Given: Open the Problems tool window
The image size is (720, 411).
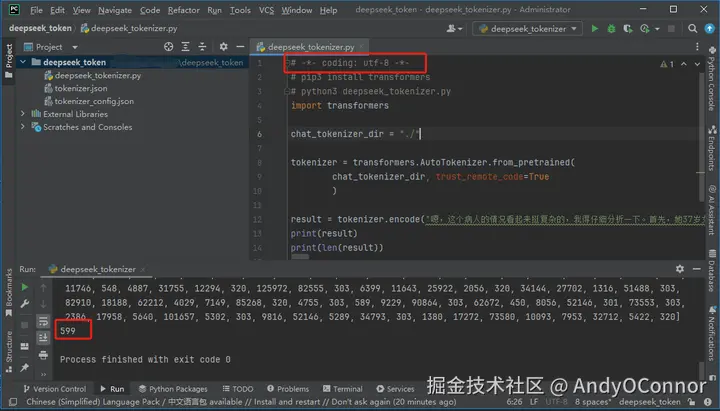Looking at the screenshot, I should 288,389.
